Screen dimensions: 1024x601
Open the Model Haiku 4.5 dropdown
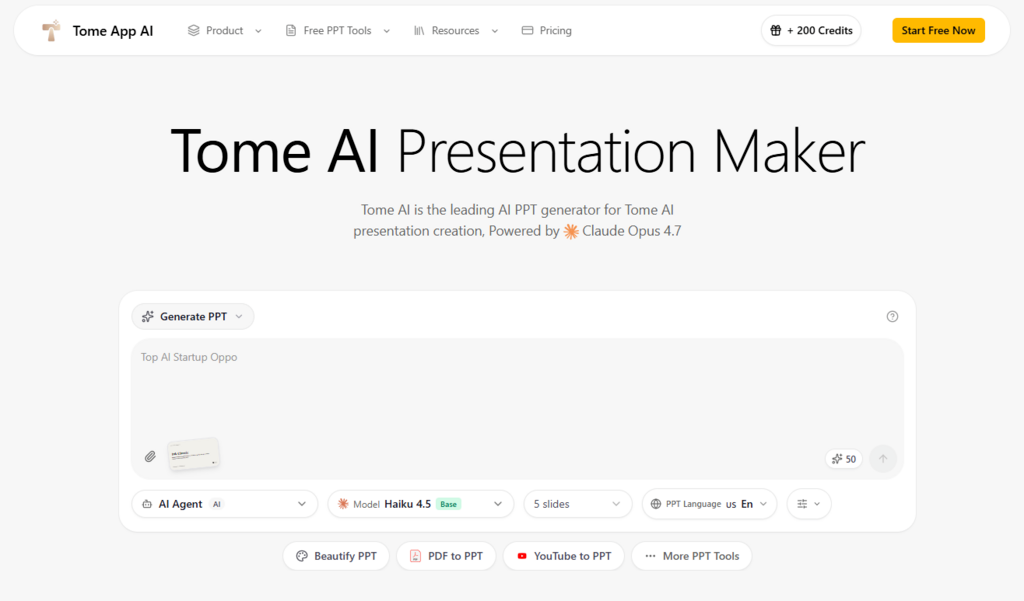pos(421,504)
